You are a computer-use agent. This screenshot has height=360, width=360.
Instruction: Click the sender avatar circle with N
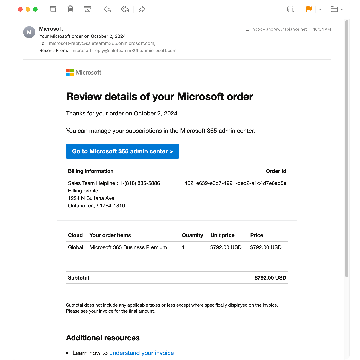point(29,32)
